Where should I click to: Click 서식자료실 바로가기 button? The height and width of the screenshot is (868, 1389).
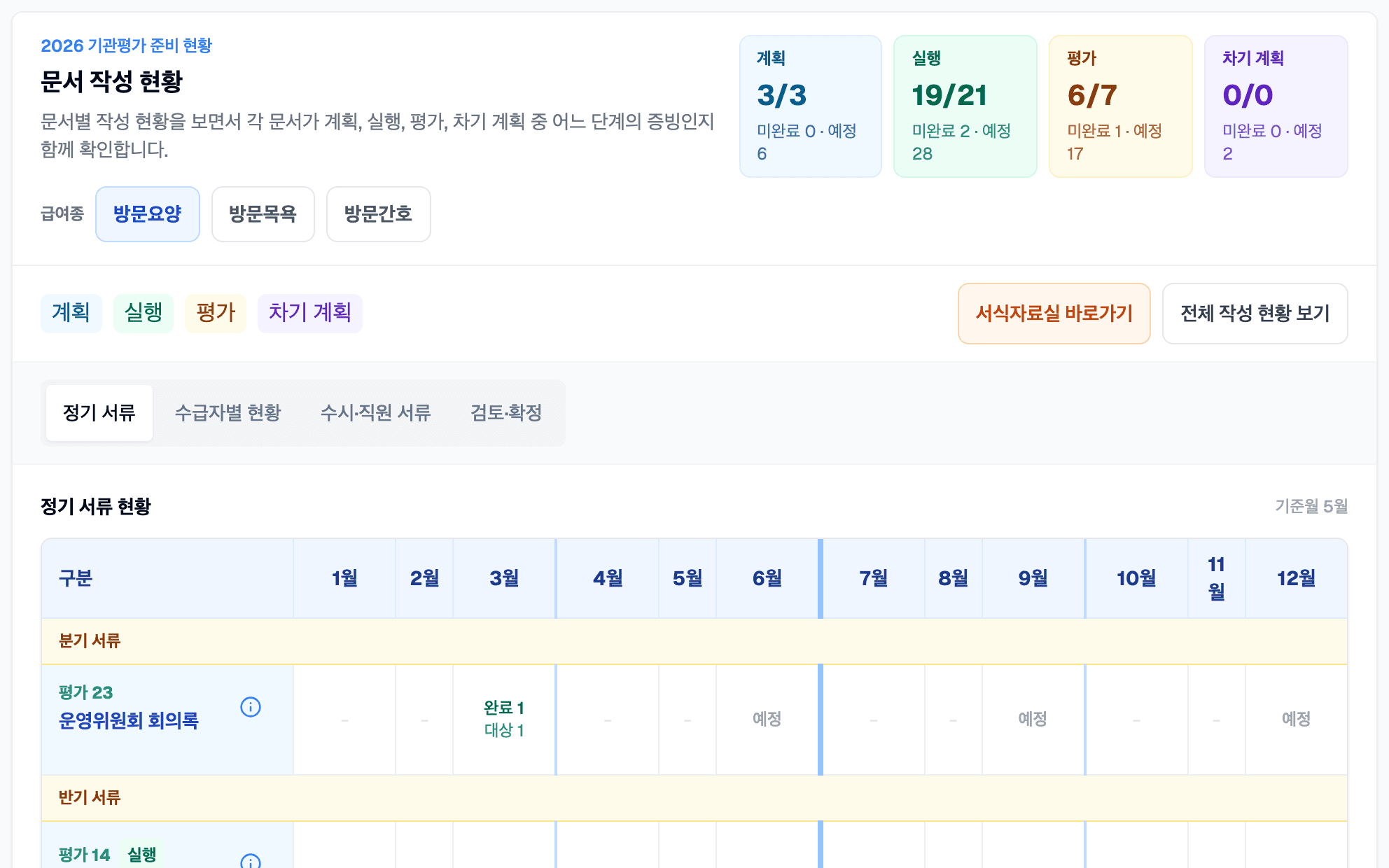pyautogui.click(x=1054, y=314)
